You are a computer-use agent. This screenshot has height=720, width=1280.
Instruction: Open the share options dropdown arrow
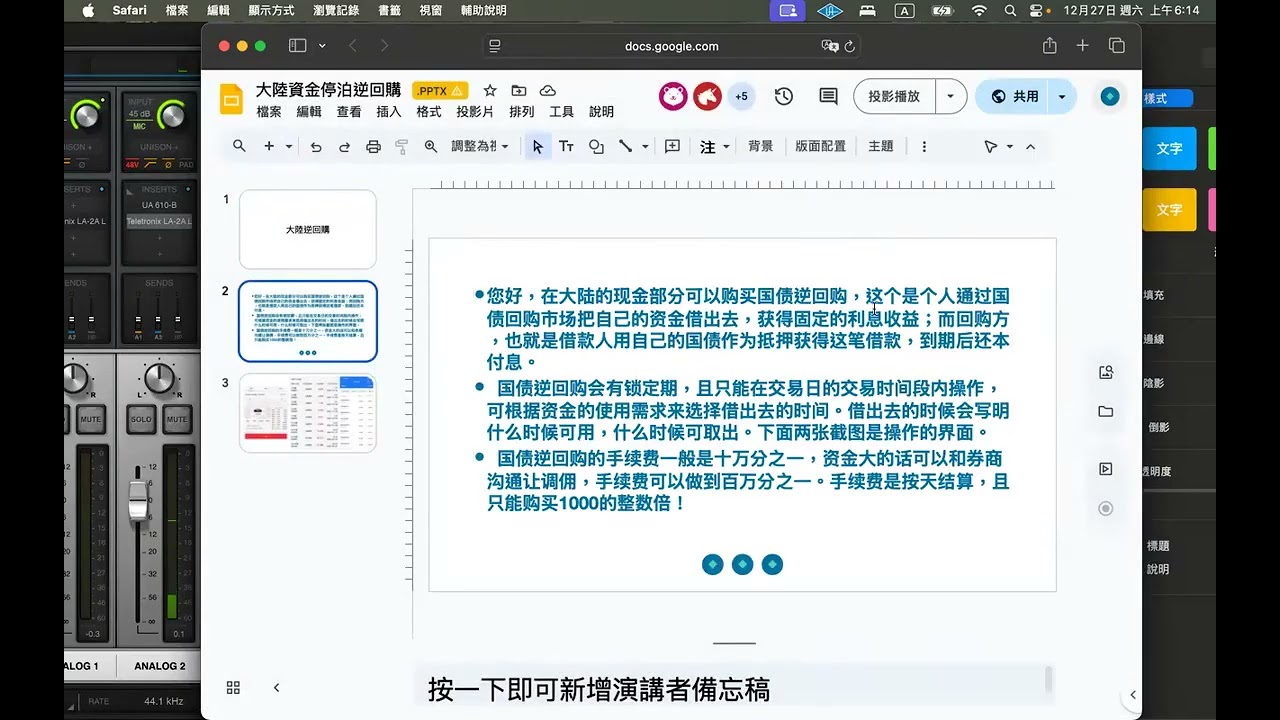tap(1061, 97)
